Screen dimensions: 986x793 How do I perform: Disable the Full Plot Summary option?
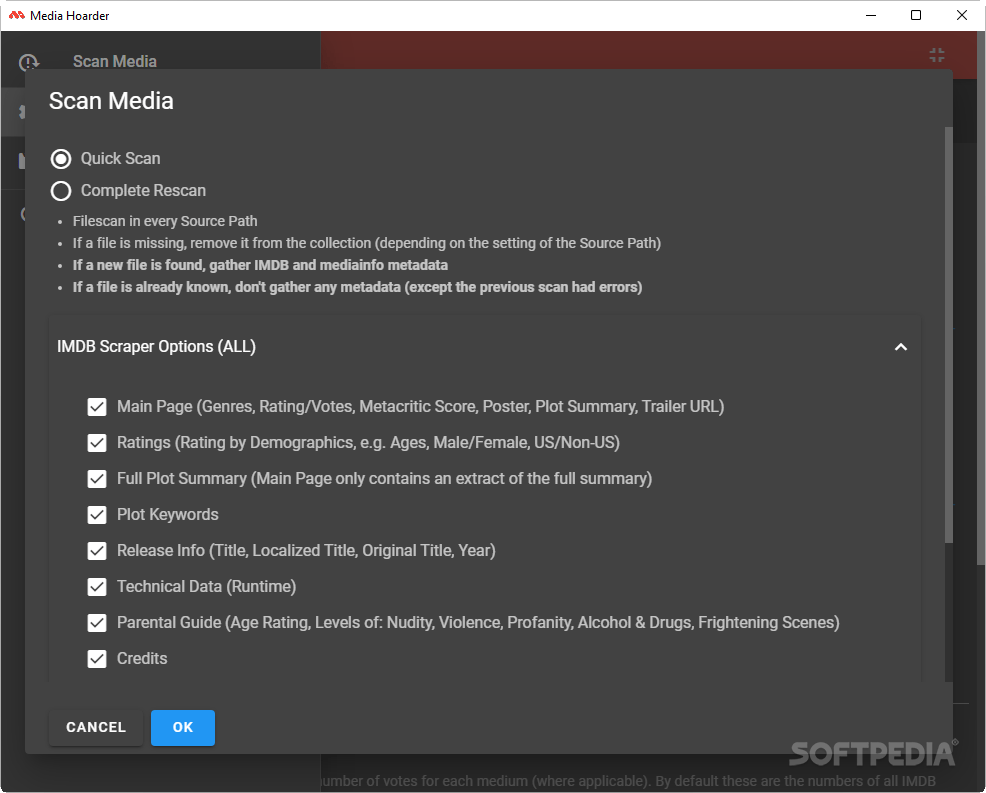pyautogui.click(x=96, y=479)
